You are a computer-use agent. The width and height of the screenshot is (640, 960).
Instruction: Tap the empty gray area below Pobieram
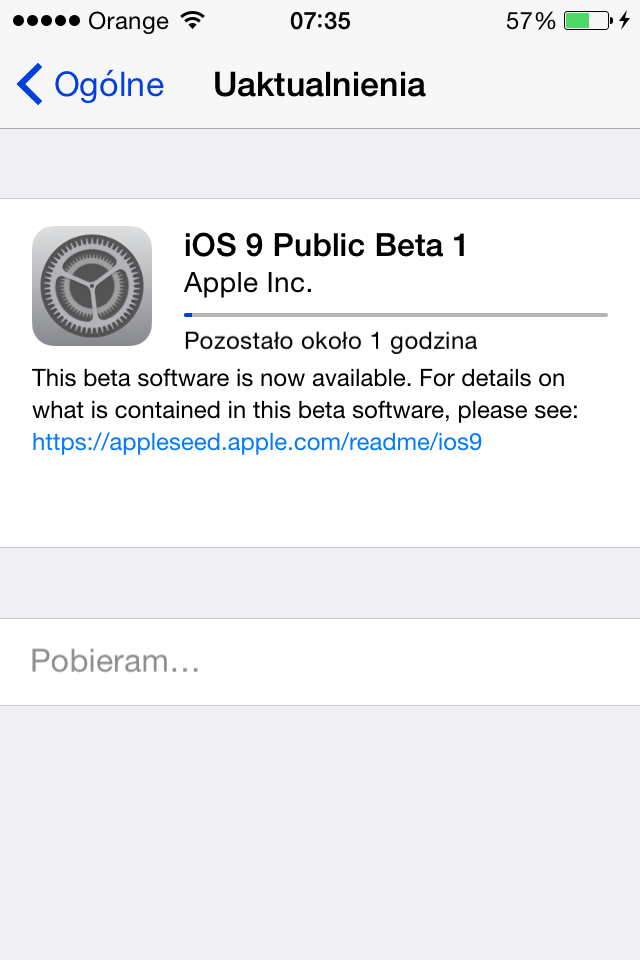pyautogui.click(x=320, y=833)
